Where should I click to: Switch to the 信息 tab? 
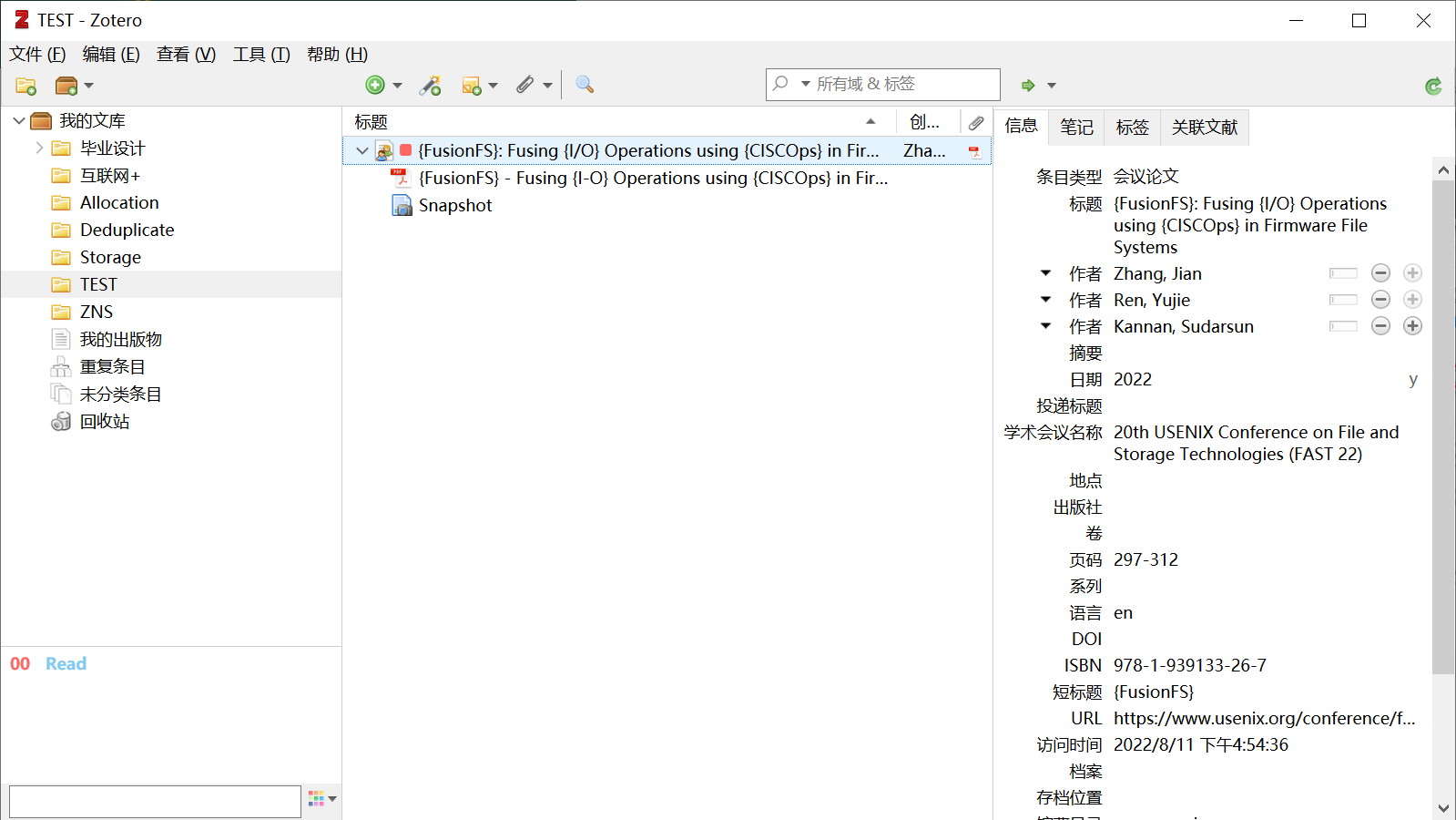1021,126
